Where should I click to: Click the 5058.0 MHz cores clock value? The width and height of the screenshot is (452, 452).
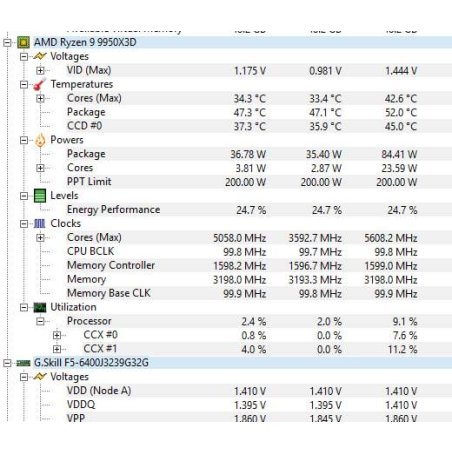(x=239, y=238)
